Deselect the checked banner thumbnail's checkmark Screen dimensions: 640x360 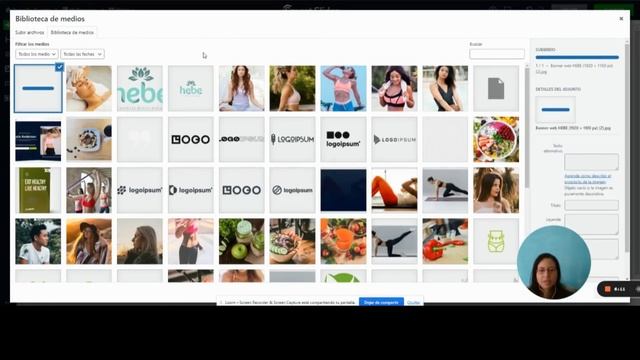pyautogui.click(x=59, y=67)
